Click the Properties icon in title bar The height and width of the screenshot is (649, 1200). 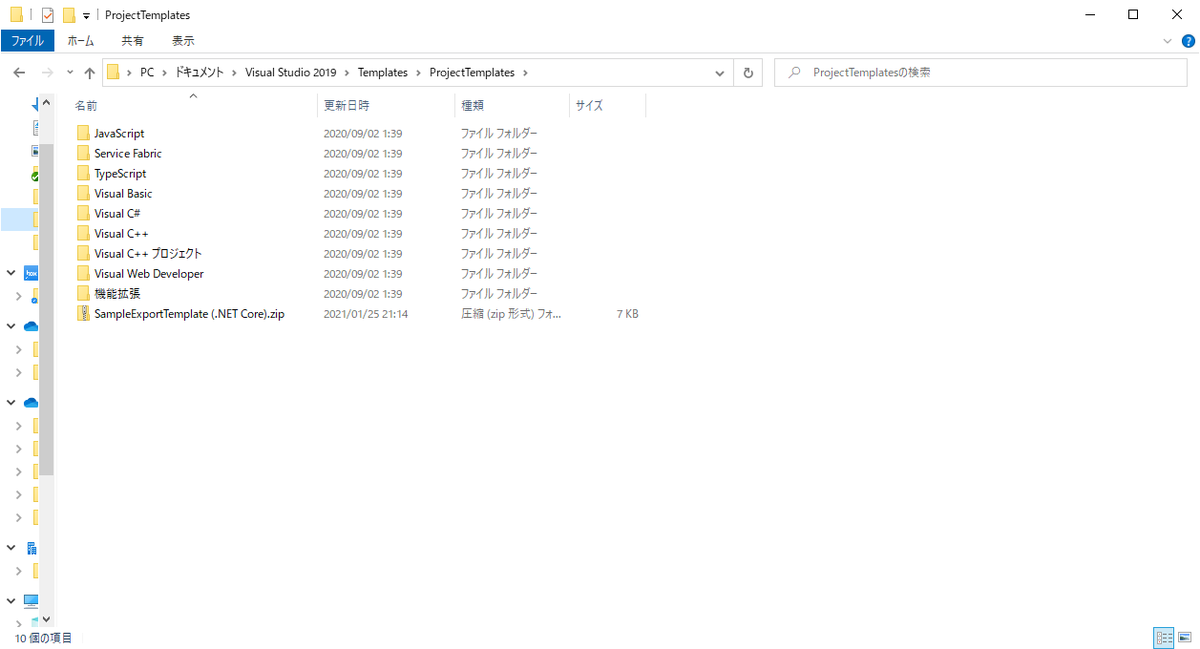pos(47,15)
